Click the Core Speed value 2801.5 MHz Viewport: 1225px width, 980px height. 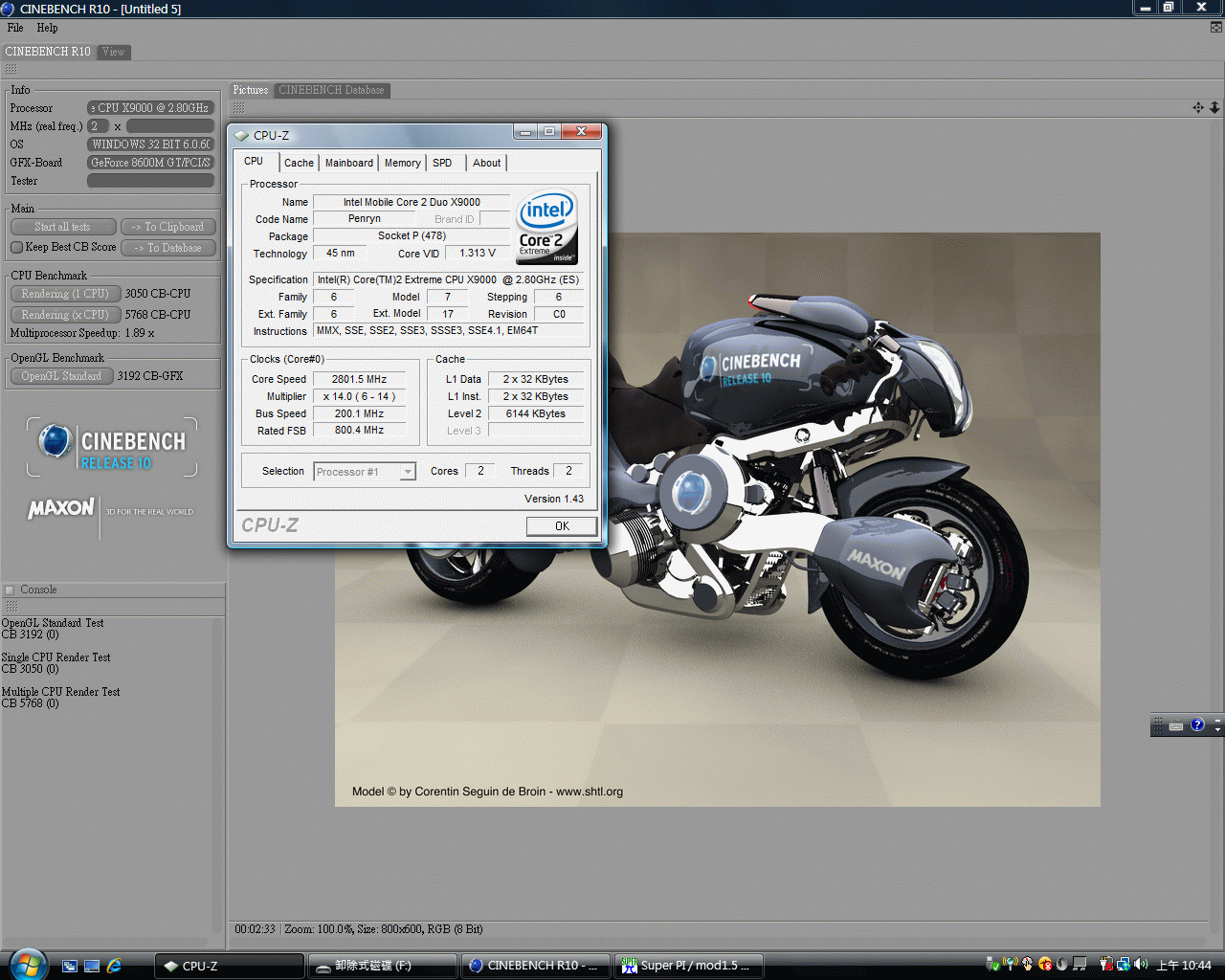point(359,379)
